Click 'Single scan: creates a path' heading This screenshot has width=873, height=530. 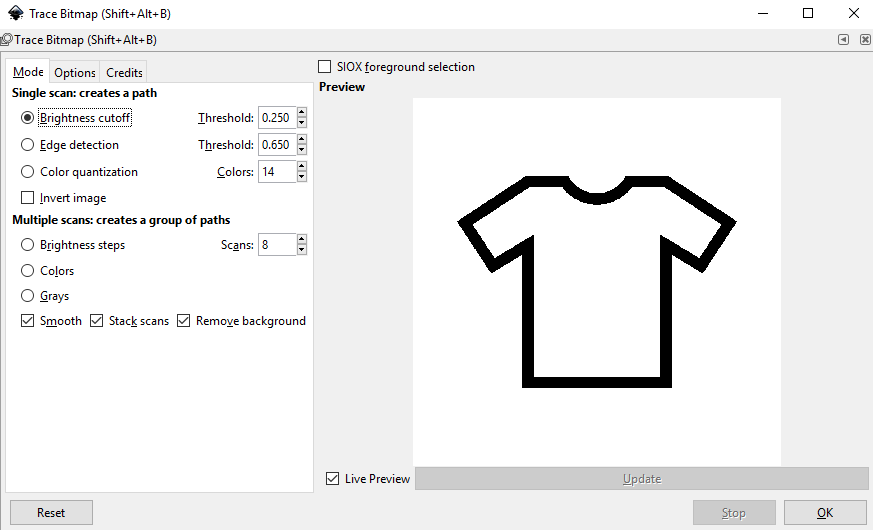coord(85,93)
